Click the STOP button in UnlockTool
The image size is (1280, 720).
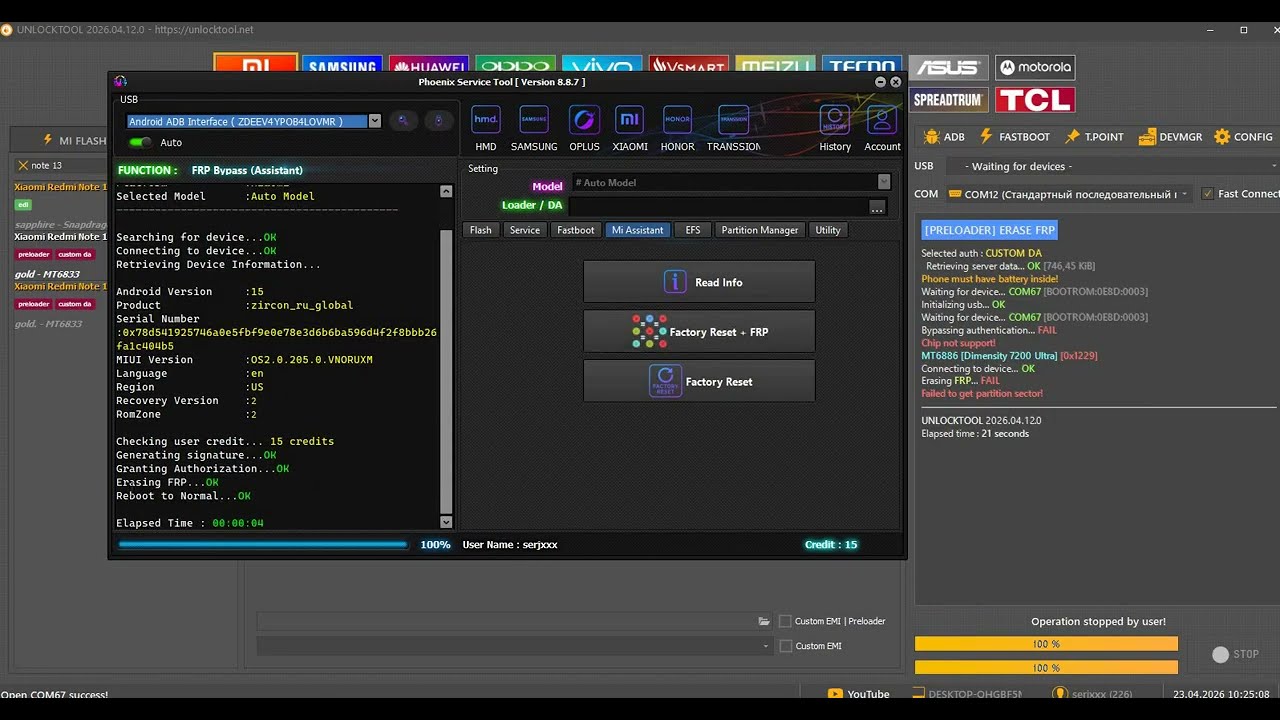[1236, 654]
